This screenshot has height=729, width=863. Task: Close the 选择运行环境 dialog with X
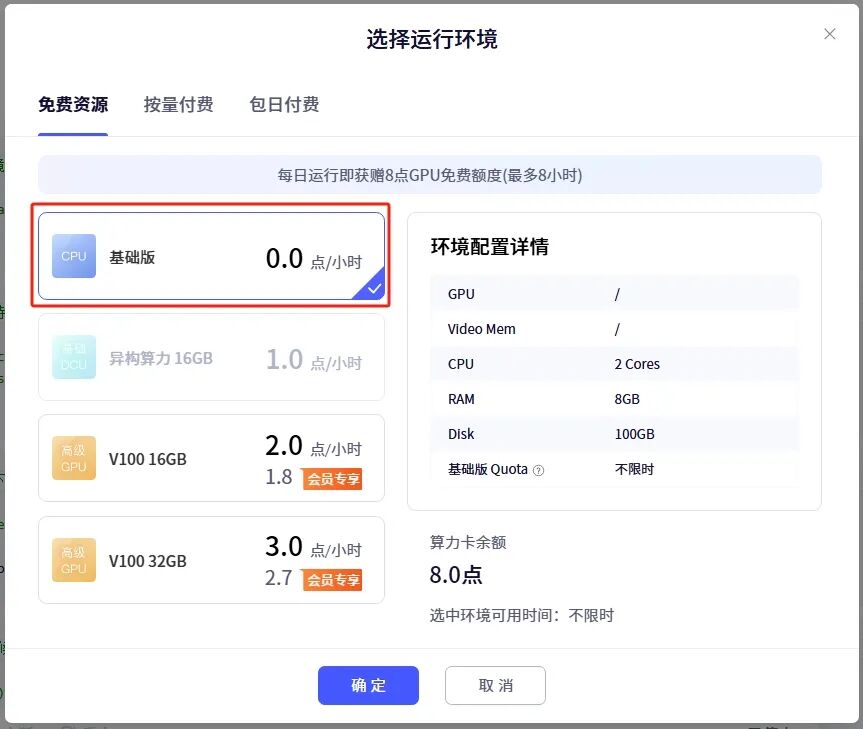[829, 34]
